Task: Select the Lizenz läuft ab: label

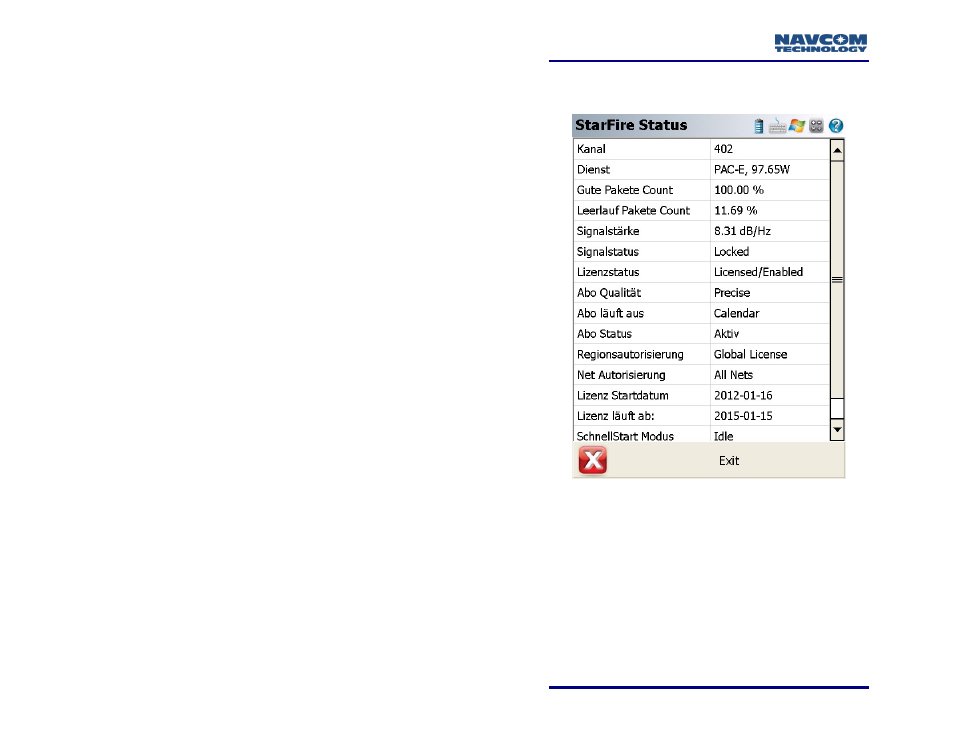Action: pos(616,416)
